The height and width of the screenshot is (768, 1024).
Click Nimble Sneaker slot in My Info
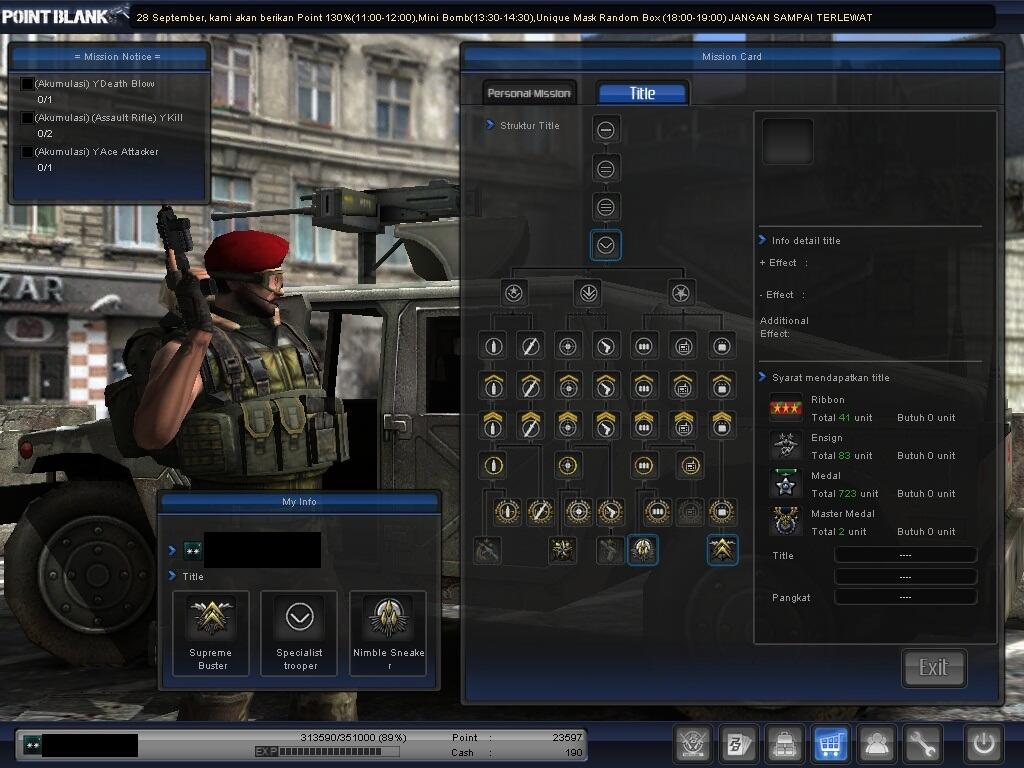coord(388,633)
